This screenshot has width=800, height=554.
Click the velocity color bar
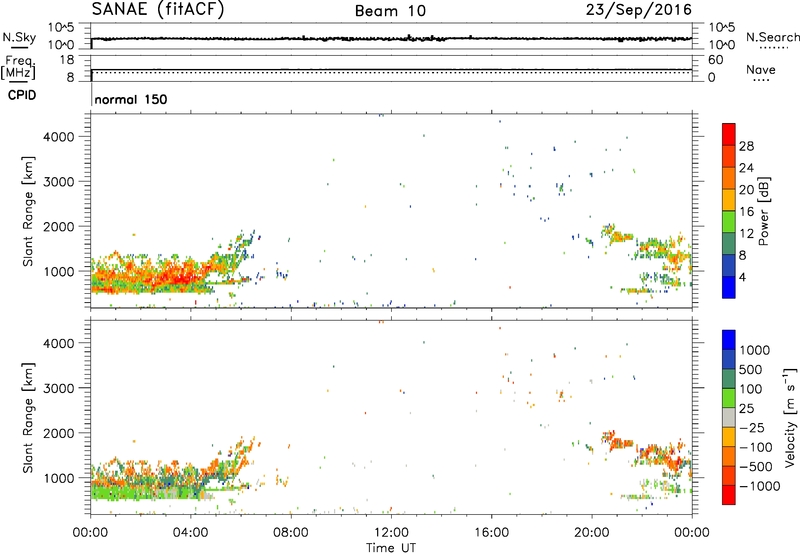coord(729,417)
